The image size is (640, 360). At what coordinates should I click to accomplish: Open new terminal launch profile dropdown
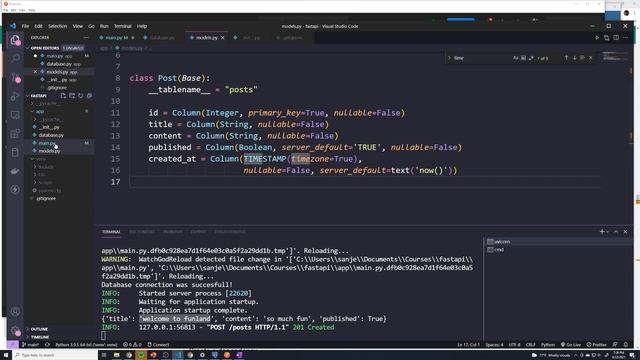[608, 232]
